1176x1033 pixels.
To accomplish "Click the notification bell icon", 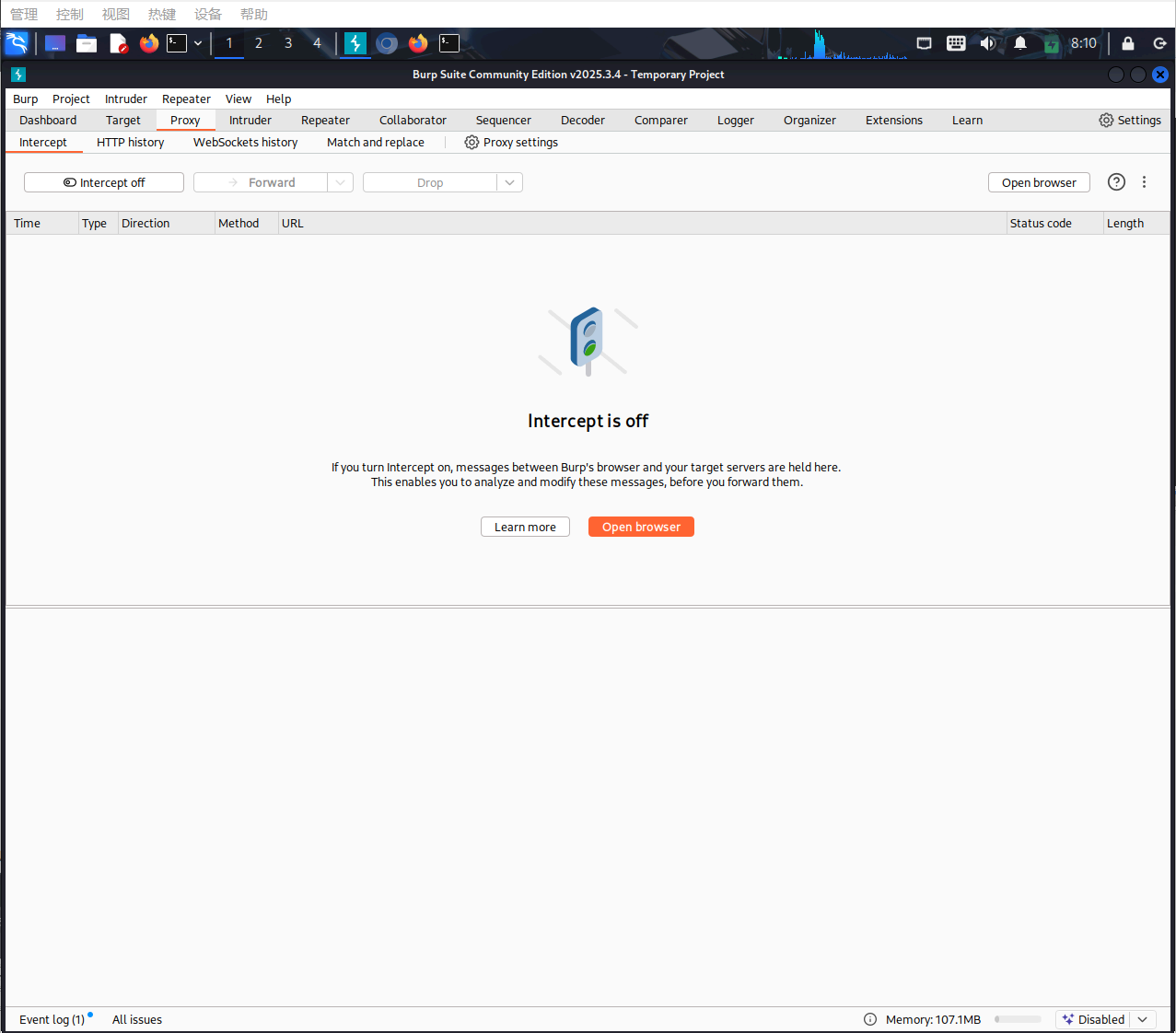I will [x=1020, y=43].
